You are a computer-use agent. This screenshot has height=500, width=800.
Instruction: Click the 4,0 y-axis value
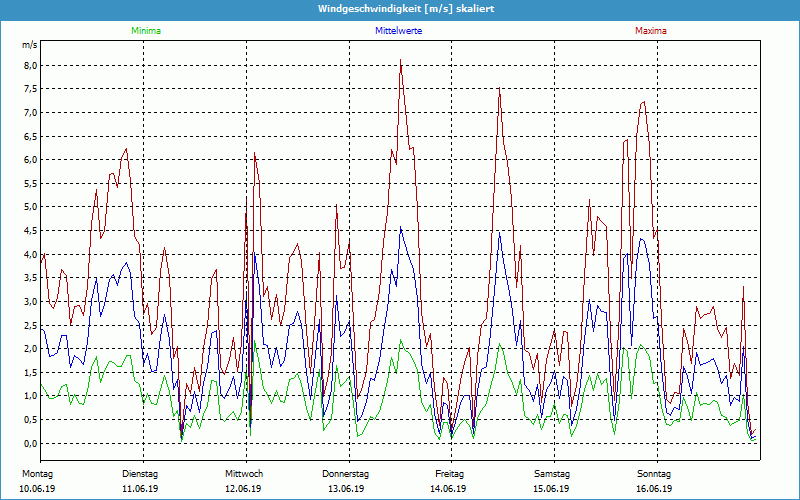[29, 255]
